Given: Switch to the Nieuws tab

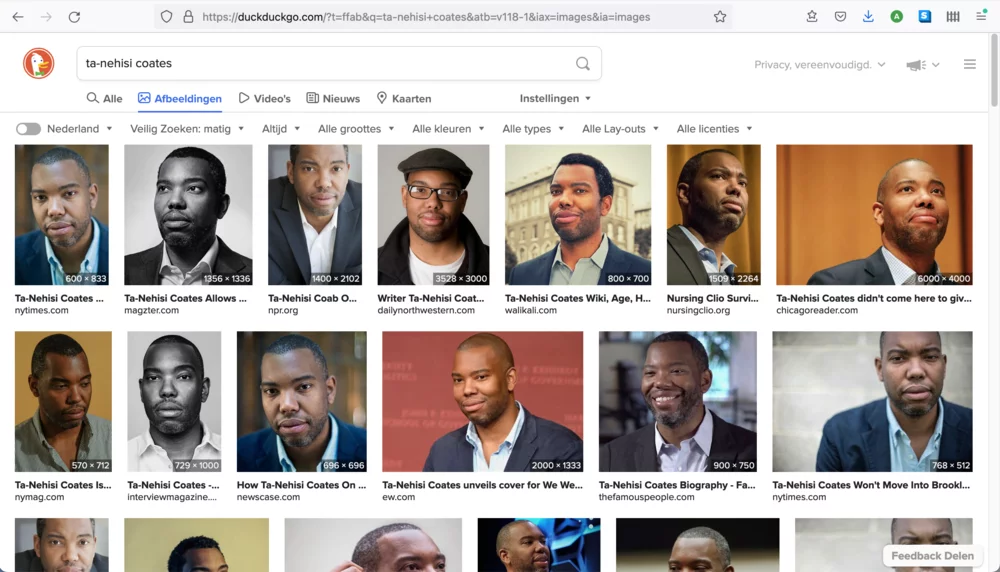Looking at the screenshot, I should click(333, 98).
